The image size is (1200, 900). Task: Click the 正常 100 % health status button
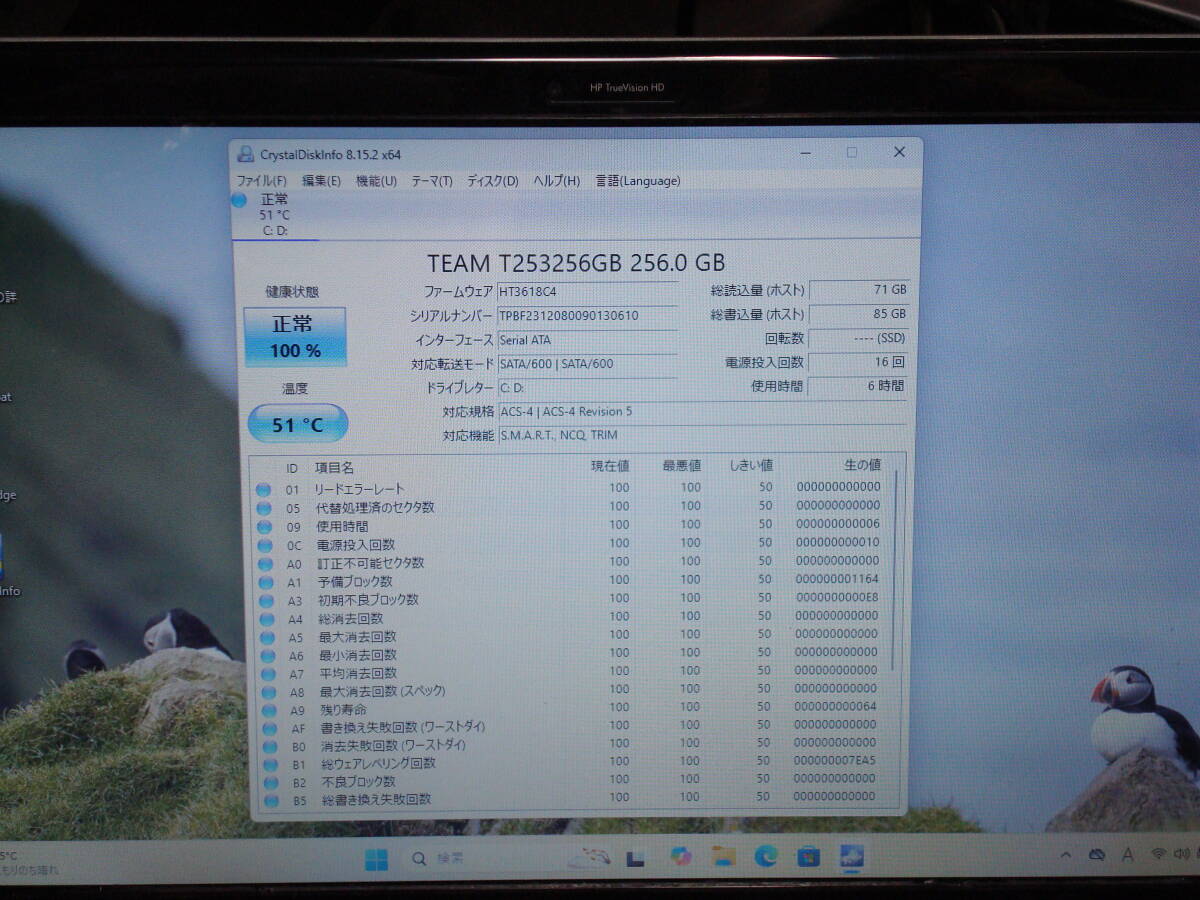coord(295,337)
